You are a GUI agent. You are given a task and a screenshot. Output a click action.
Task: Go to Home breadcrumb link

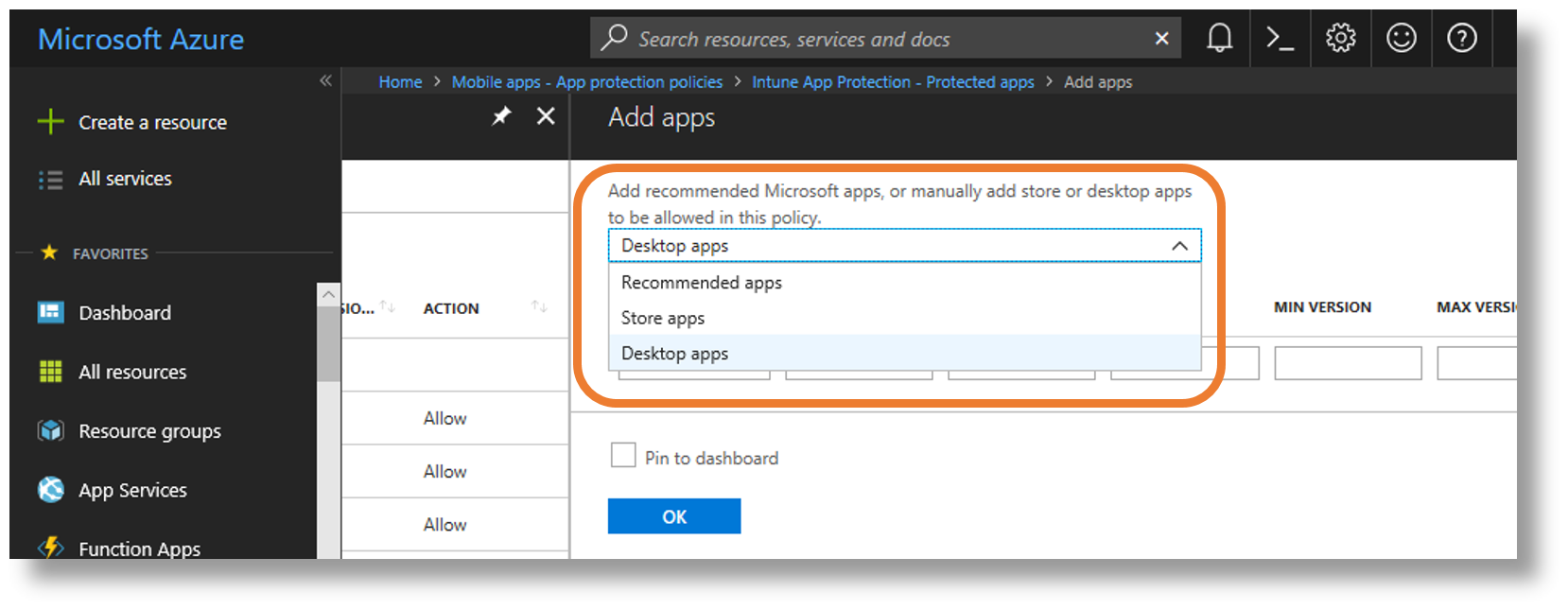tap(400, 82)
